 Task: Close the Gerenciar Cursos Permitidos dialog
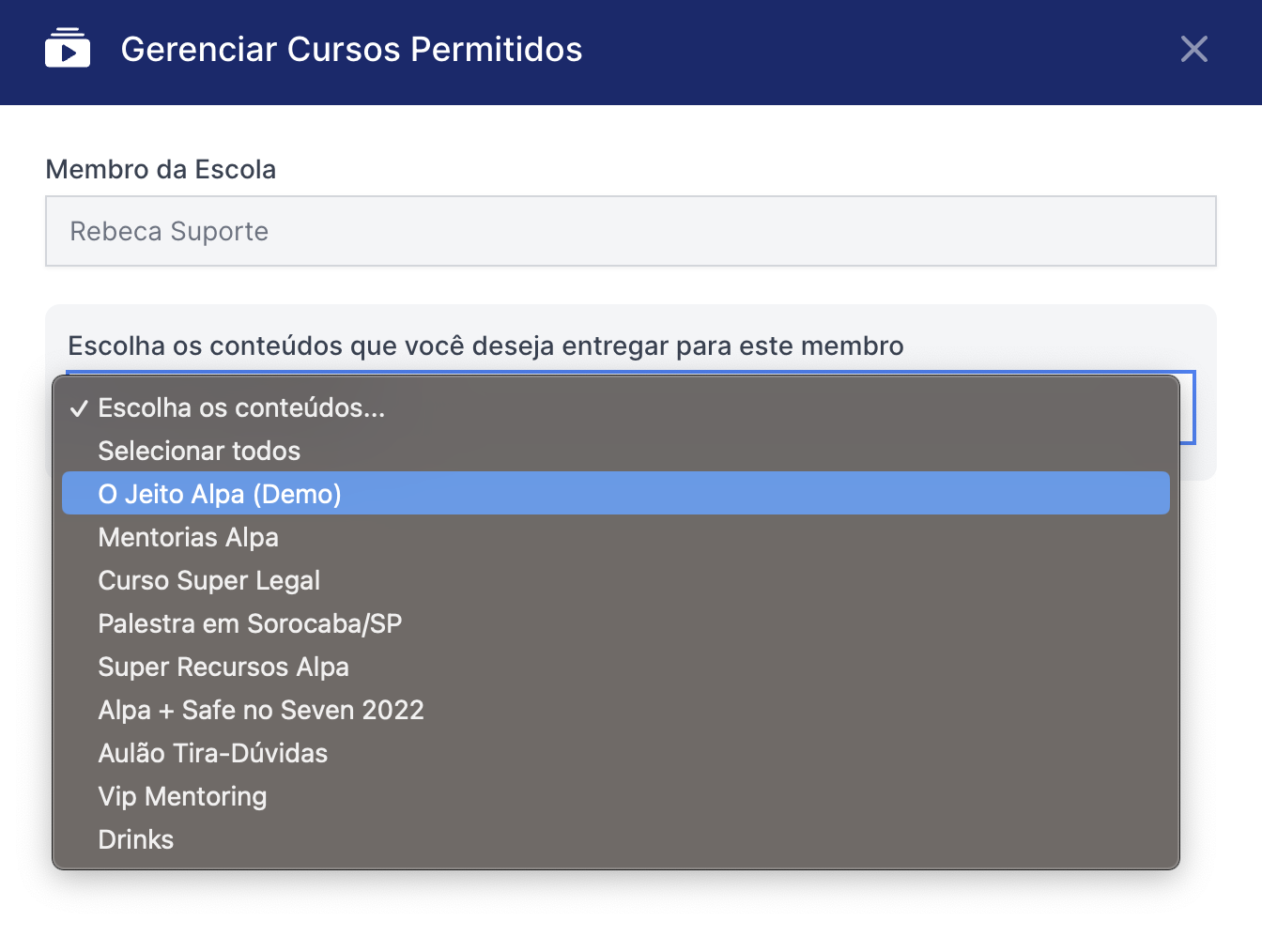coord(1193,49)
